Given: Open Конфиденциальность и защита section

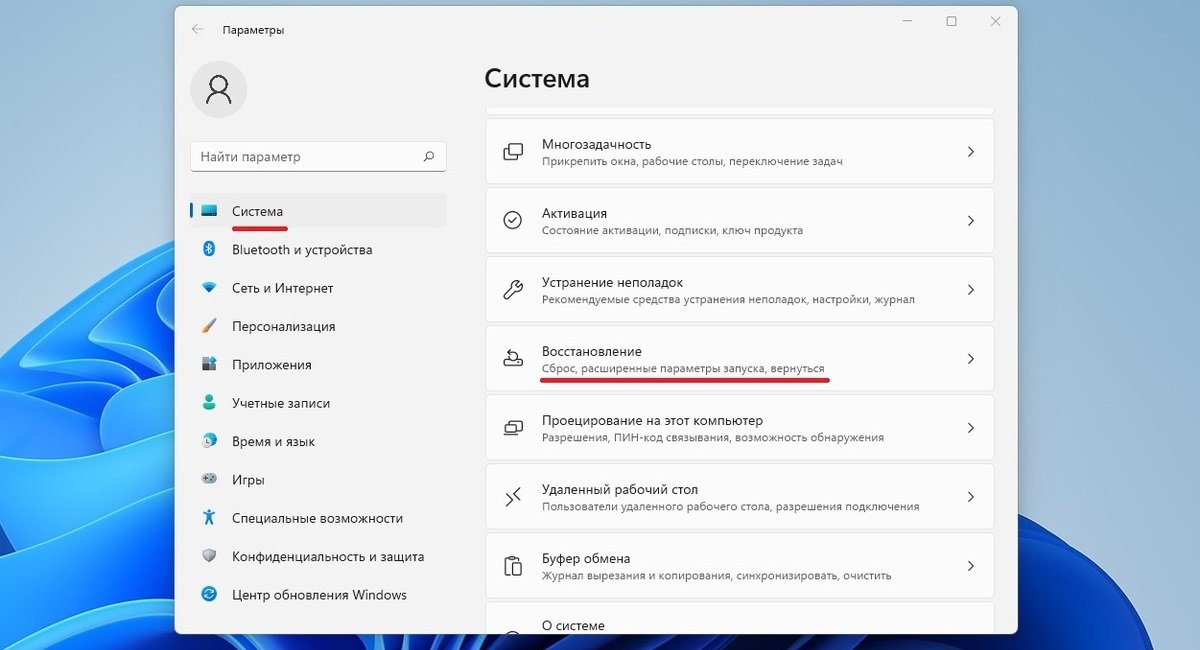Looking at the screenshot, I should click(318, 556).
